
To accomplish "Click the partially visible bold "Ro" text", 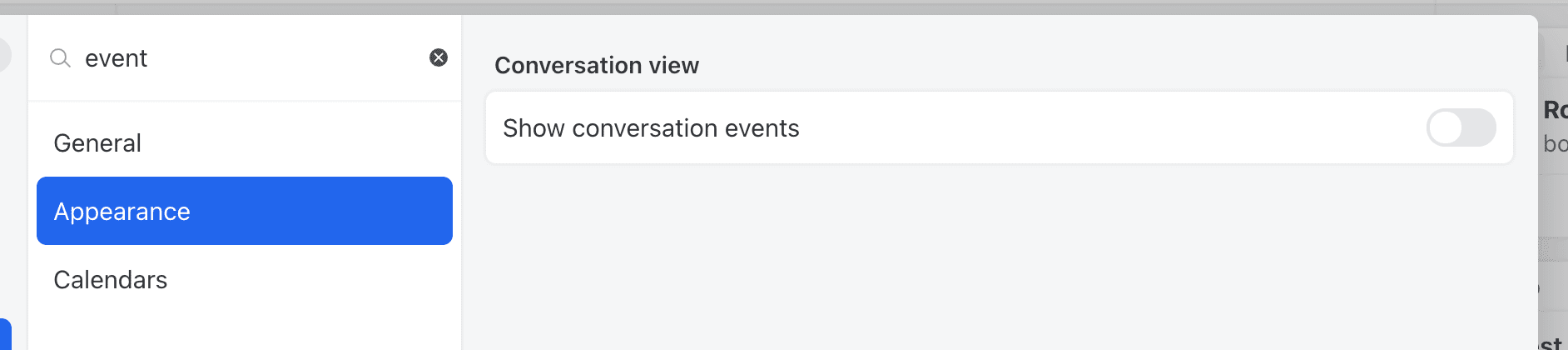I will pos(1555,110).
